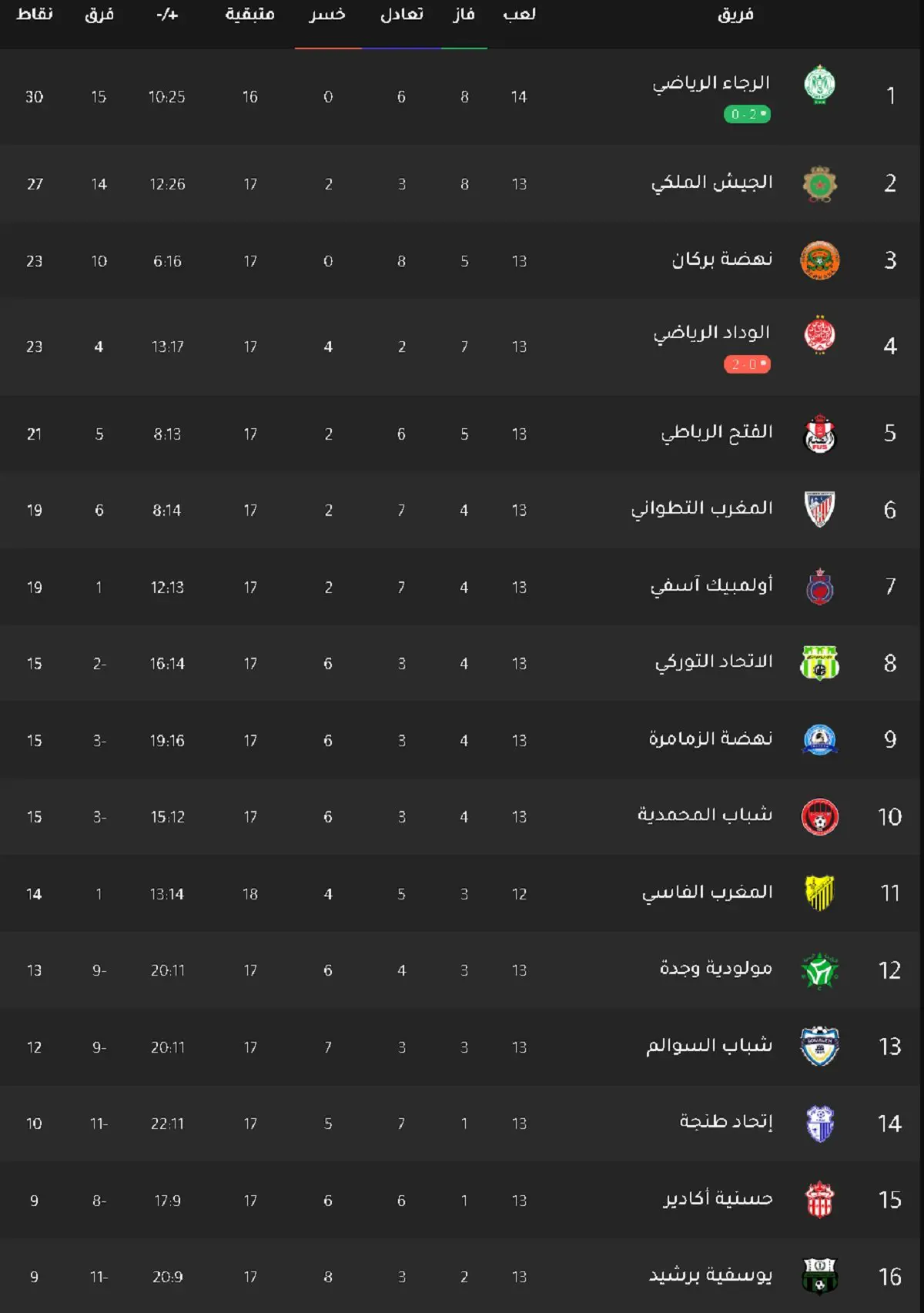Select the فاز wins column header

[464, 15]
